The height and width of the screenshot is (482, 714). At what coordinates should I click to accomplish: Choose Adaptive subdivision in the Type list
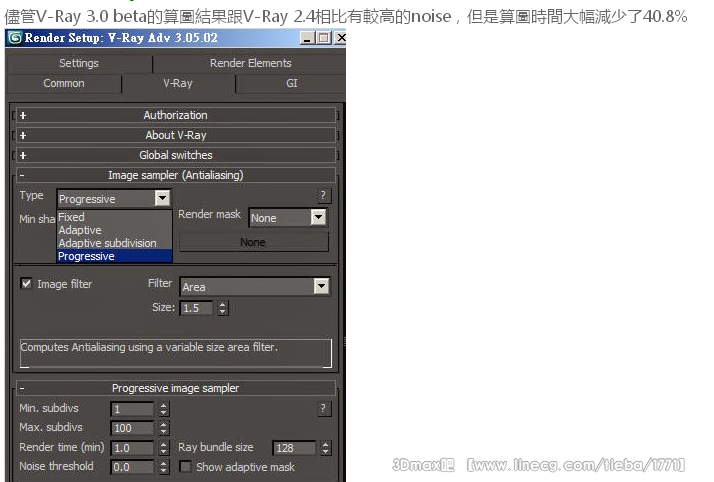(x=114, y=244)
